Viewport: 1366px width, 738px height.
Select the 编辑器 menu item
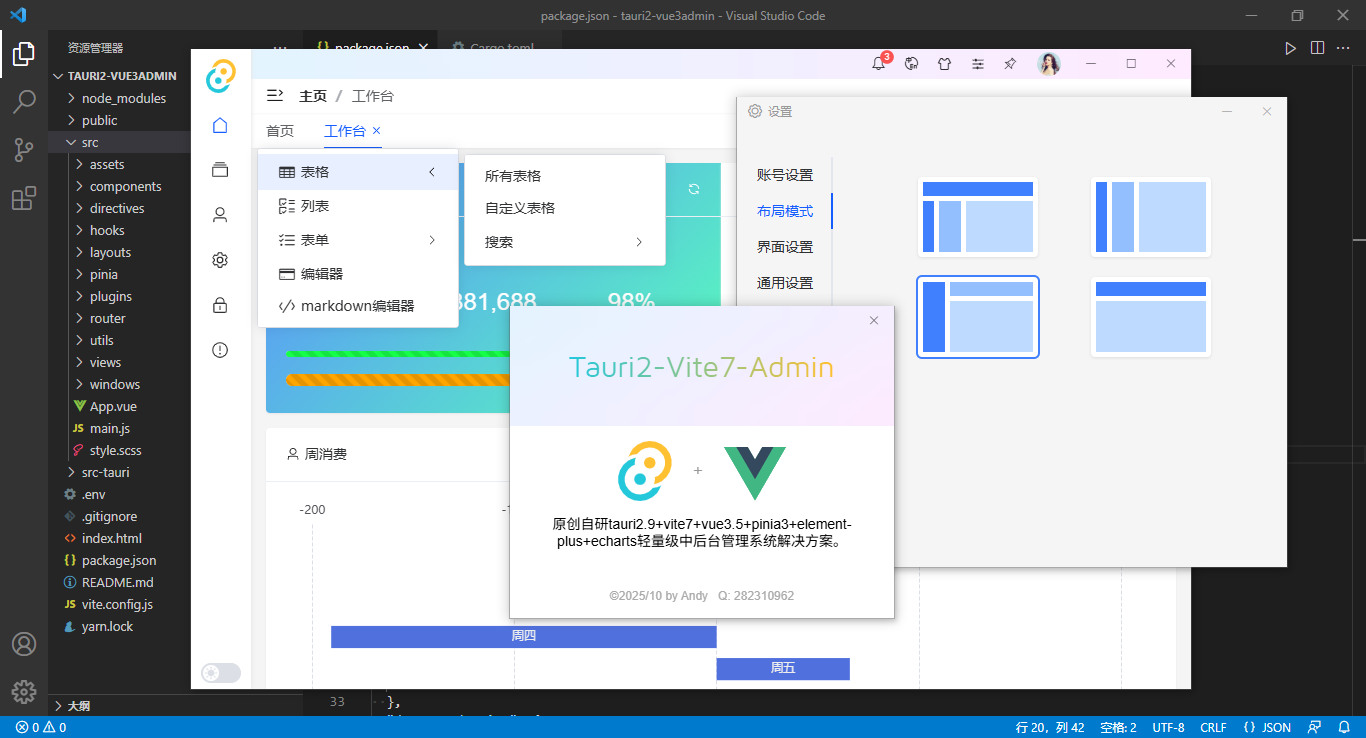pyautogui.click(x=358, y=273)
